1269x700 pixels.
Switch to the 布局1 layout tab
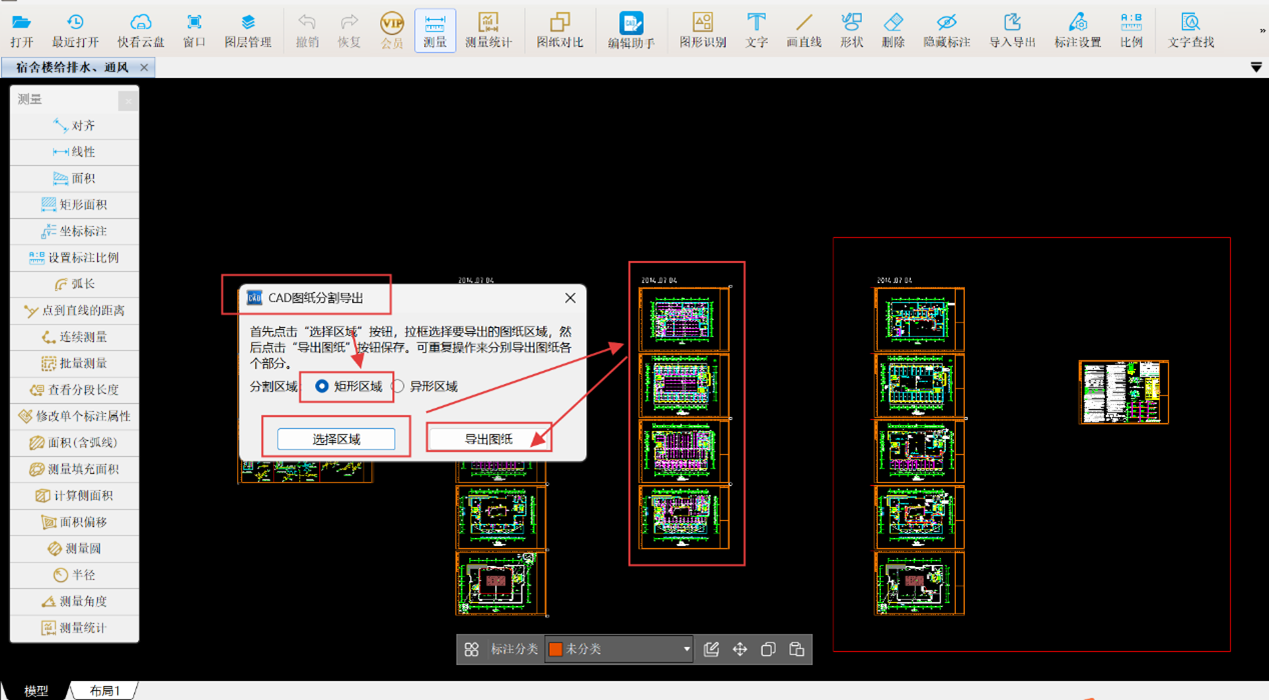(x=104, y=691)
